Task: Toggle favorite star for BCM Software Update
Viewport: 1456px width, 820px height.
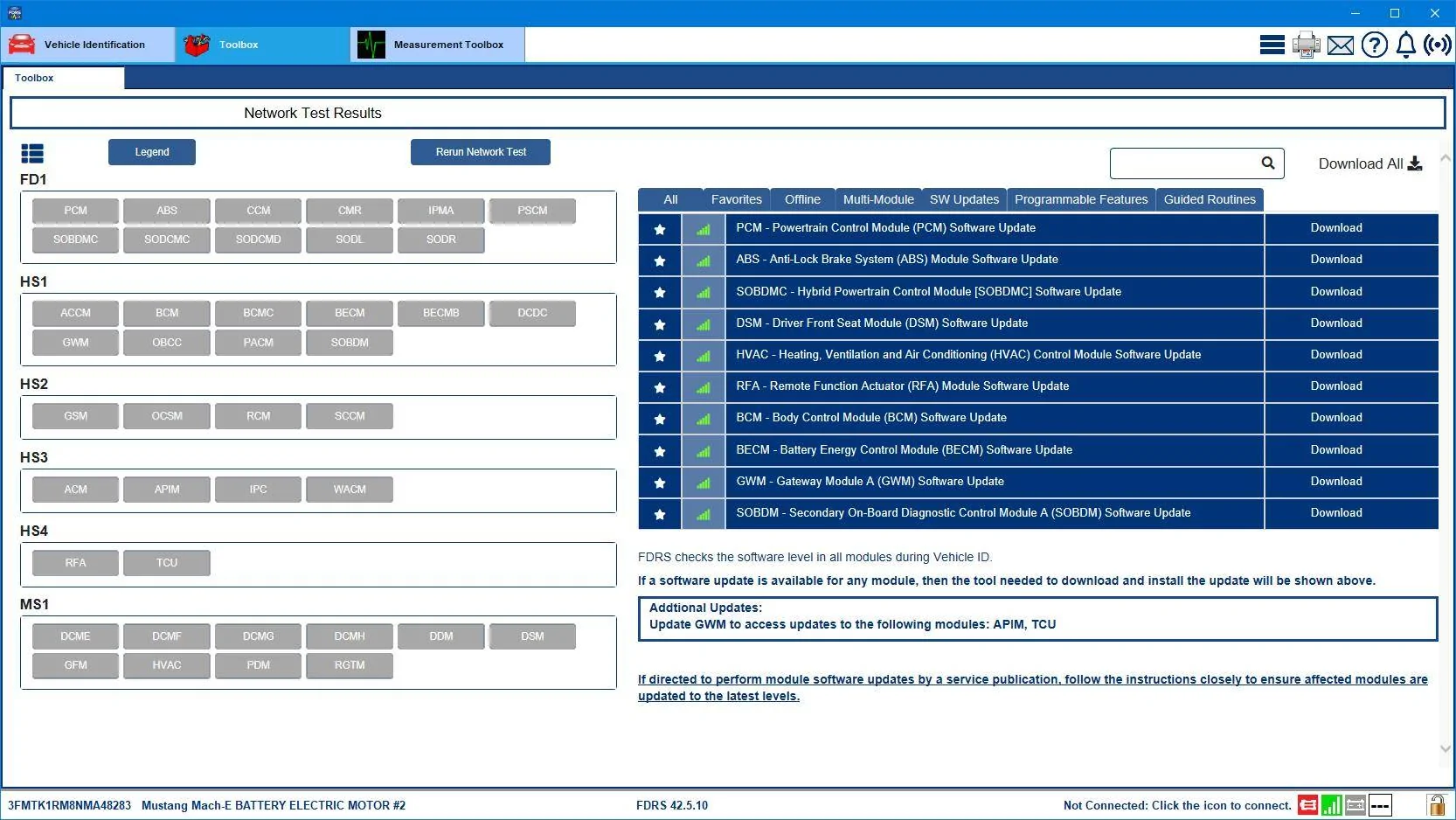Action: pyautogui.click(x=660, y=419)
